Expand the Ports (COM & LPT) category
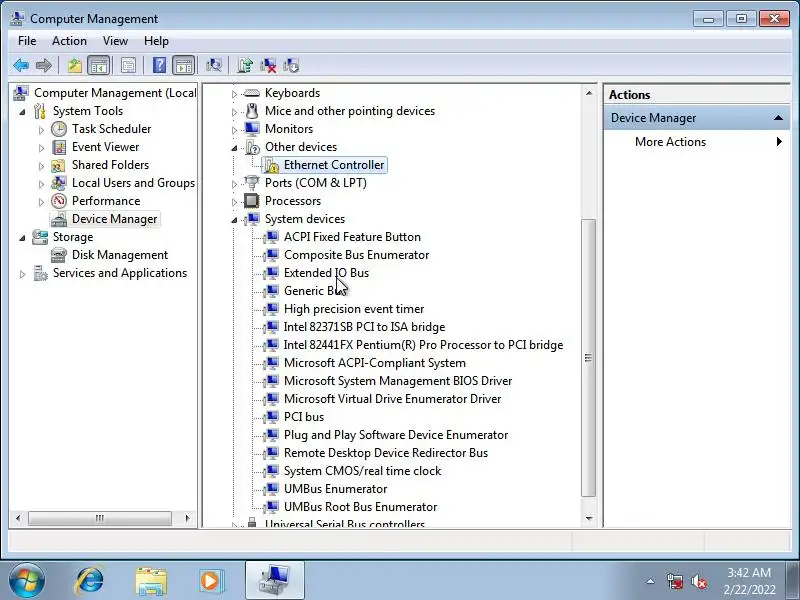This screenshot has height=600, width=800. point(234,184)
